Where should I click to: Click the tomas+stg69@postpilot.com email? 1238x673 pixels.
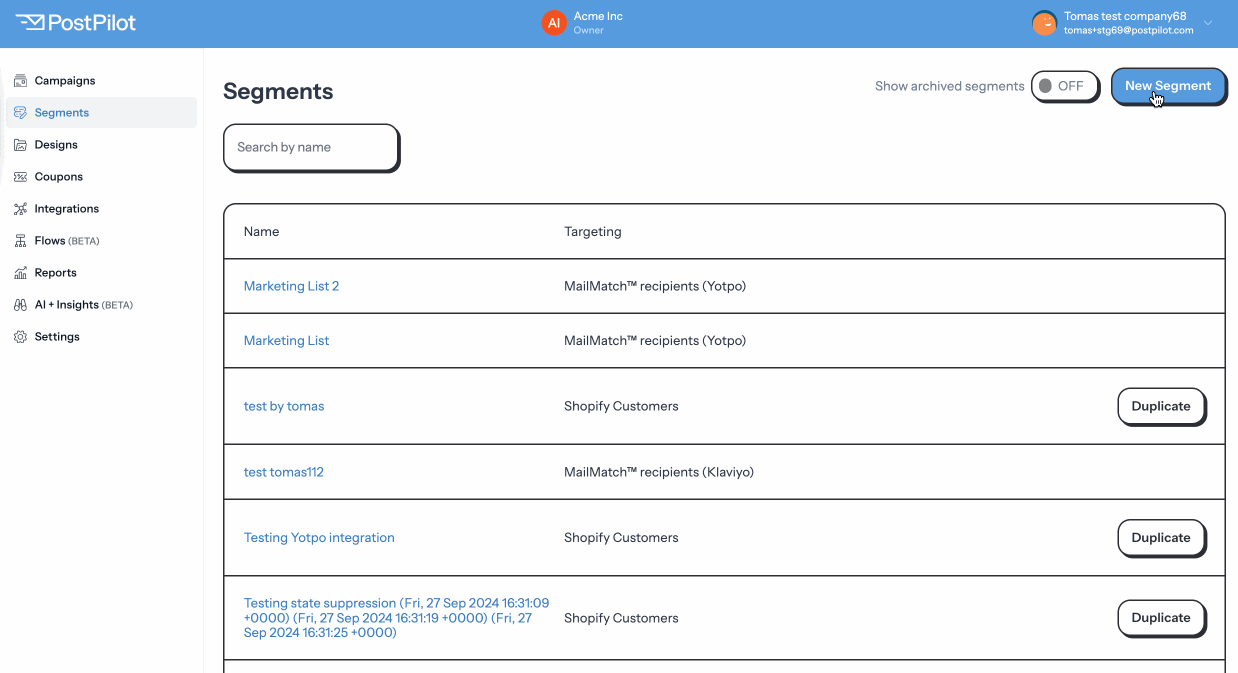[1129, 30]
